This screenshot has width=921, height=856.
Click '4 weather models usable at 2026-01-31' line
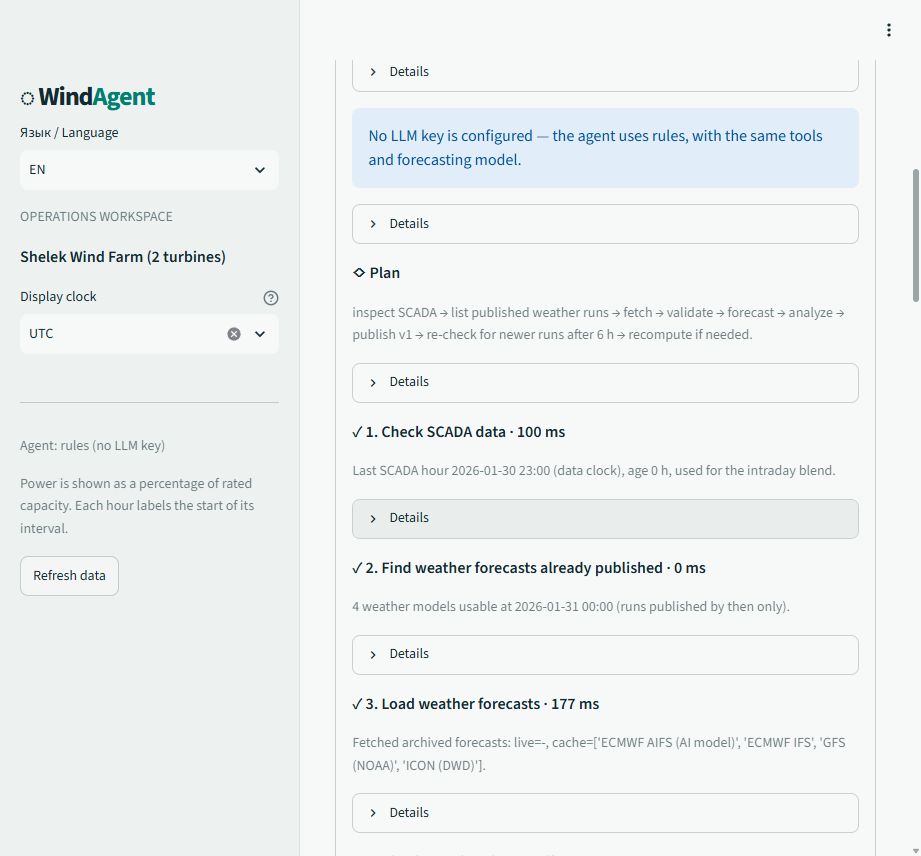(571, 607)
